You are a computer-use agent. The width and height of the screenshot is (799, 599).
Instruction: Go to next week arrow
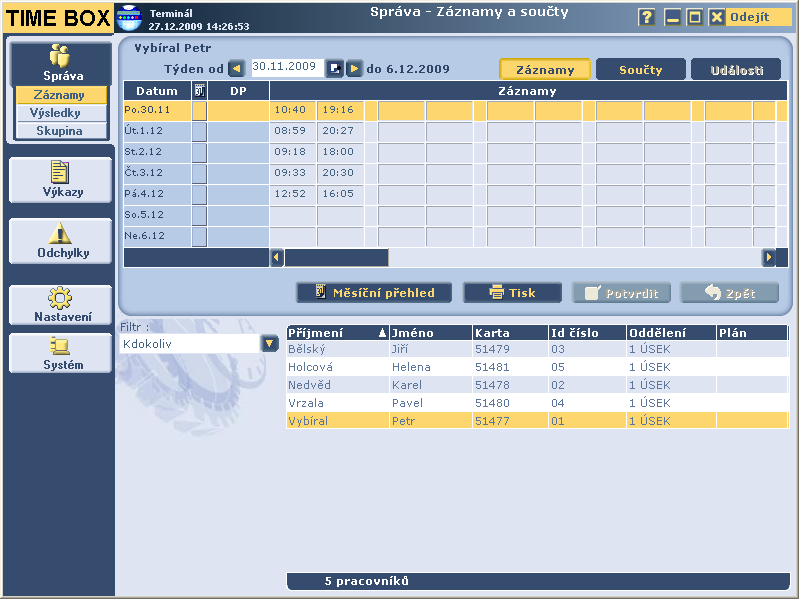coord(354,68)
